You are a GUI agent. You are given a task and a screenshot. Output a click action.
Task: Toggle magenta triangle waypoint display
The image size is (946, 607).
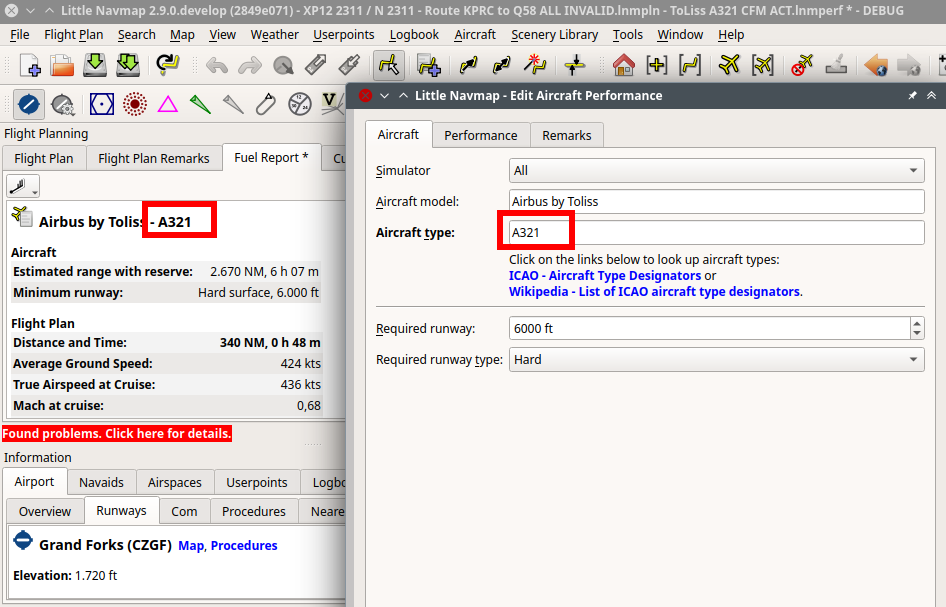168,104
